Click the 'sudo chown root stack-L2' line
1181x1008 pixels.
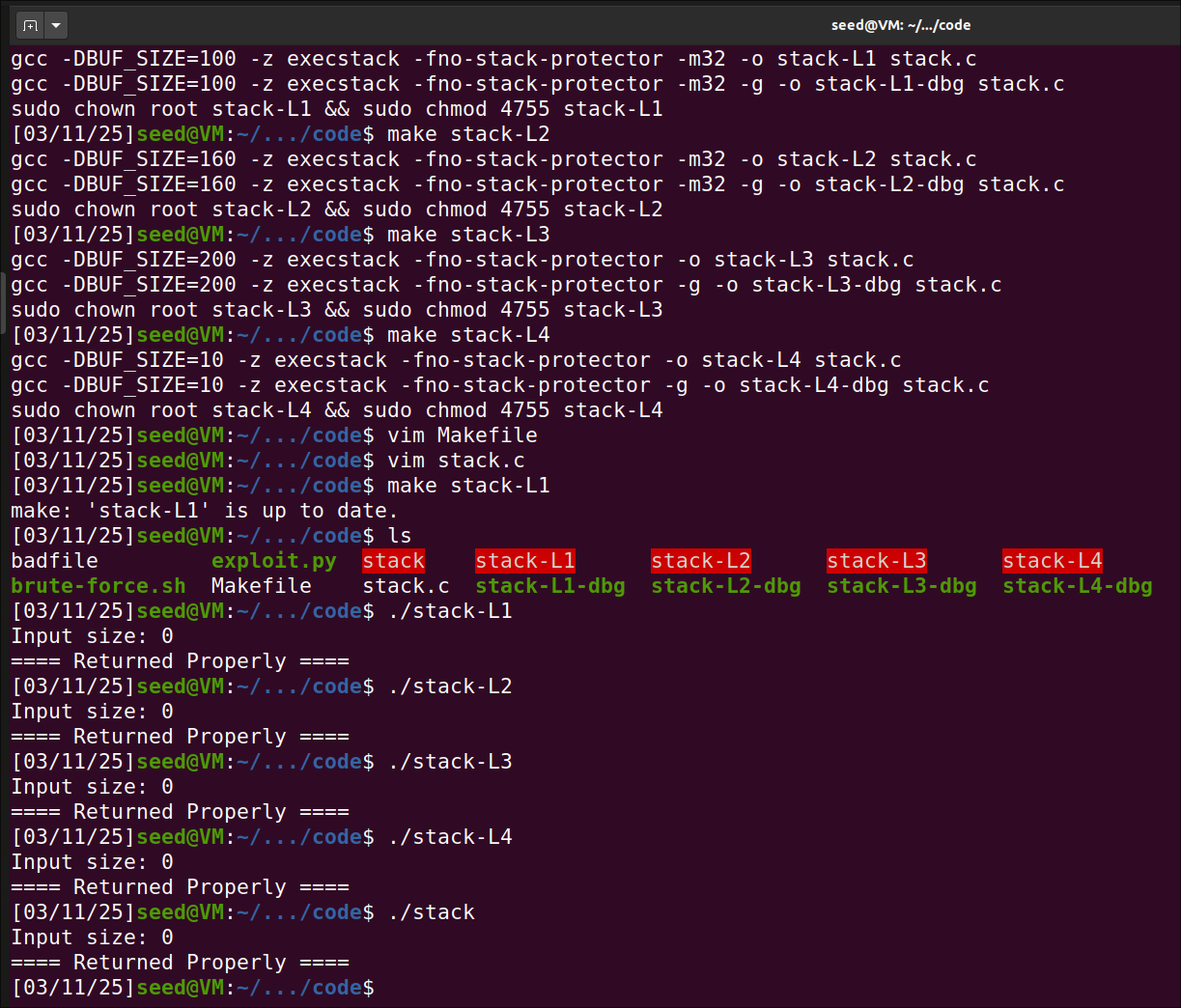pyautogui.click(x=337, y=210)
